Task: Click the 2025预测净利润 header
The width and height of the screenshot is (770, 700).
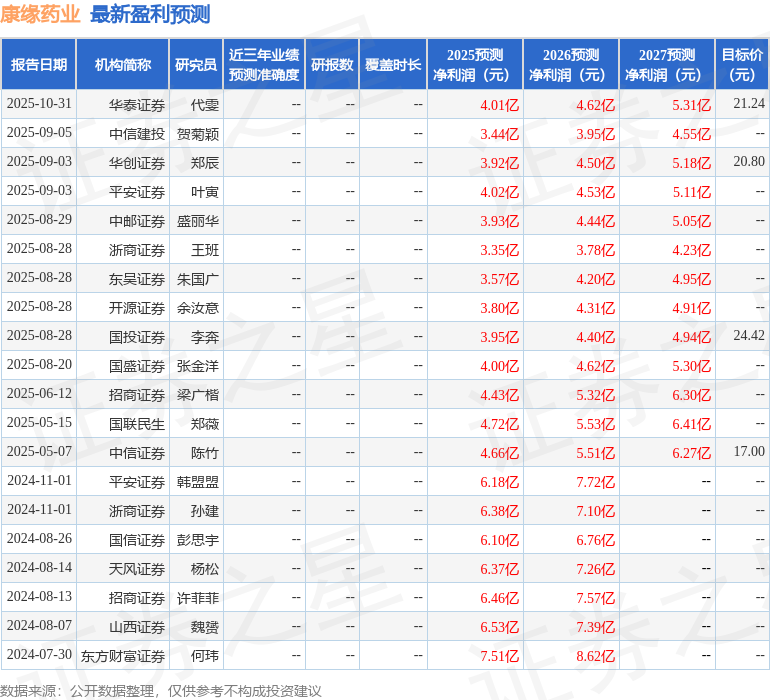Action: pyautogui.click(x=475, y=64)
